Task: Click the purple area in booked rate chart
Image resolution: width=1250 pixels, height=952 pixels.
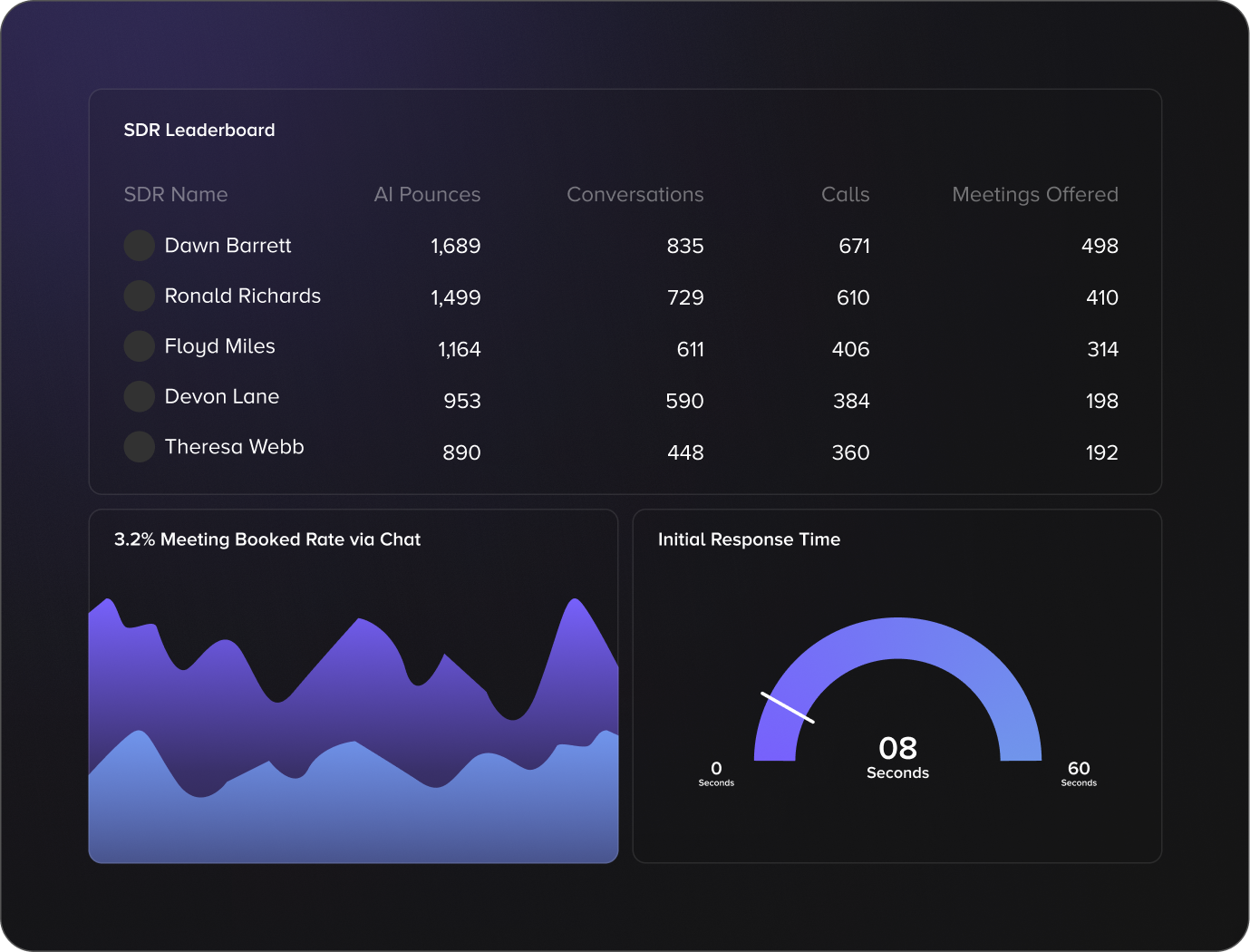Action: pyautogui.click(x=363, y=680)
